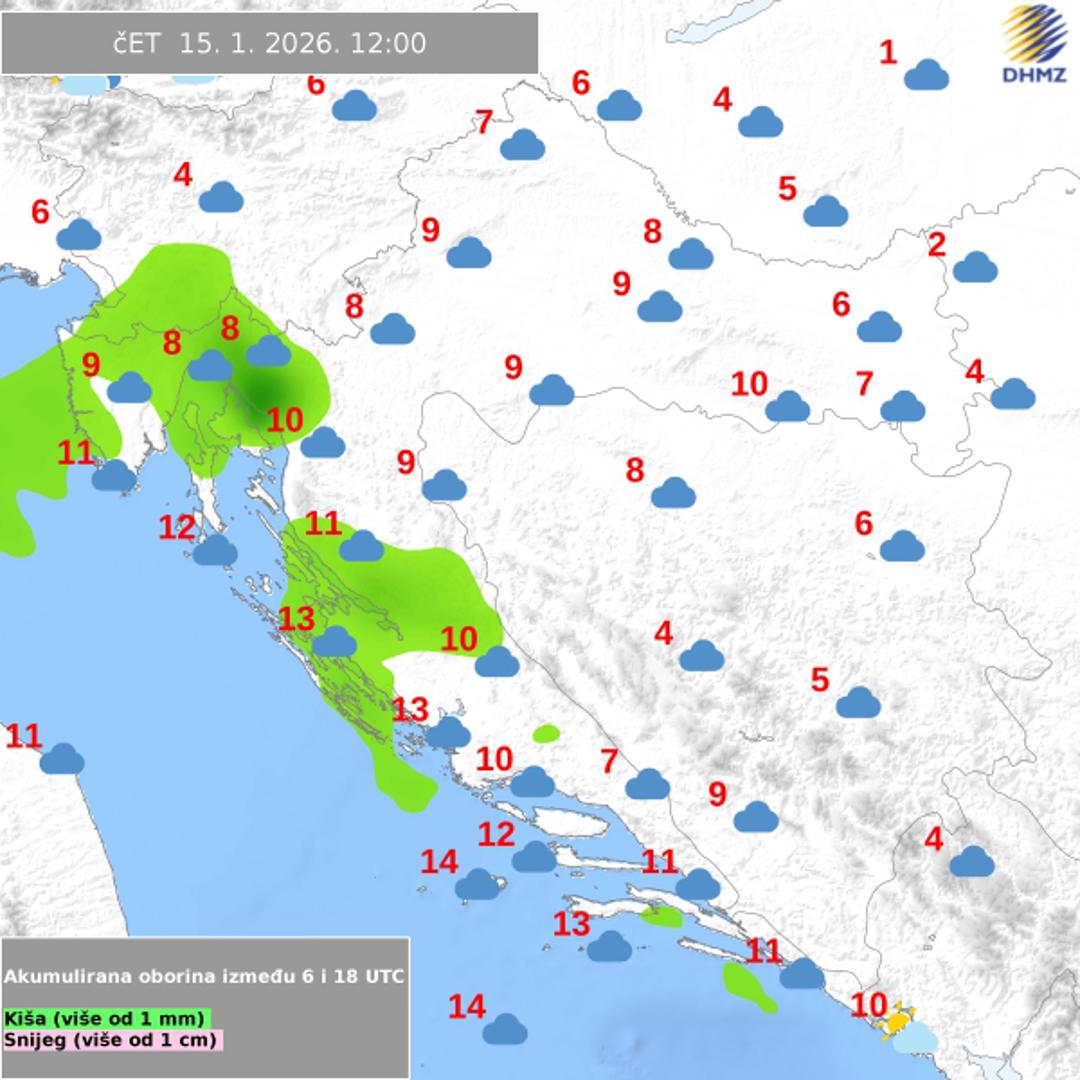Click the date header ČET 15. 1. 2026. 12:00
The image size is (1080, 1080).
(x=269, y=43)
